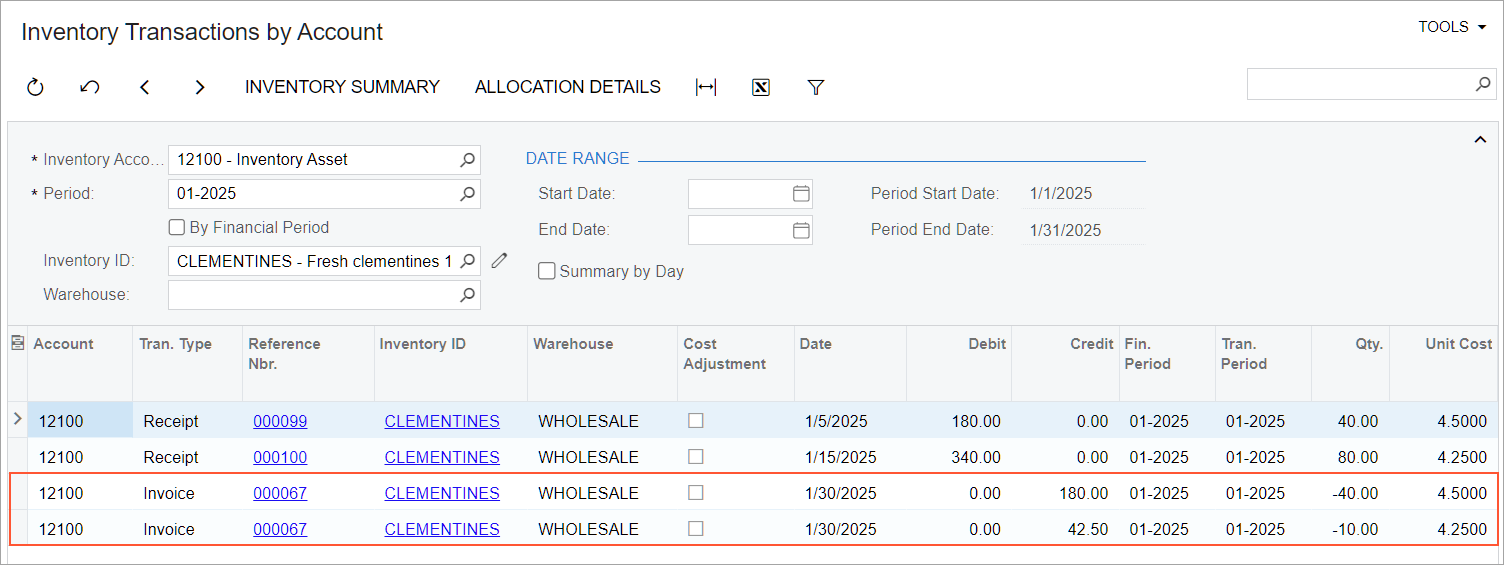Open the Tools dropdown menu
This screenshot has height=565, width=1504.
[x=1451, y=27]
